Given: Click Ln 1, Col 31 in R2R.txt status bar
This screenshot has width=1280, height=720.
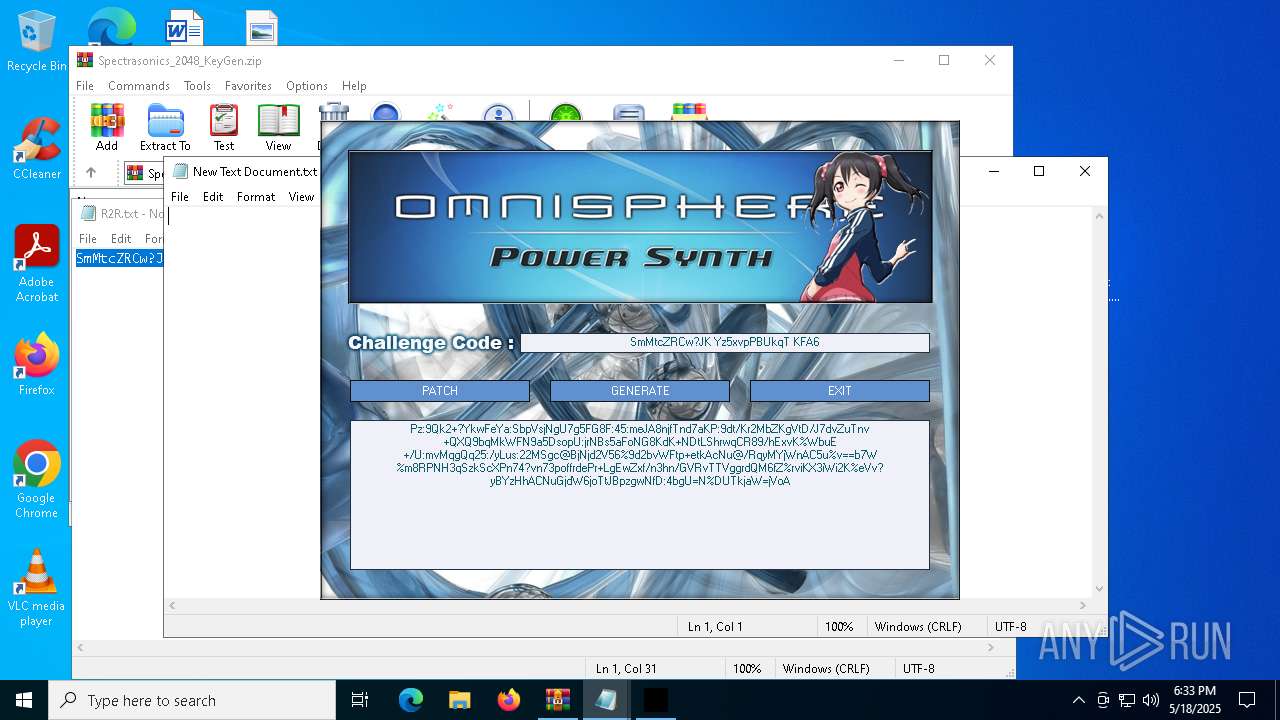Looking at the screenshot, I should [626, 669].
